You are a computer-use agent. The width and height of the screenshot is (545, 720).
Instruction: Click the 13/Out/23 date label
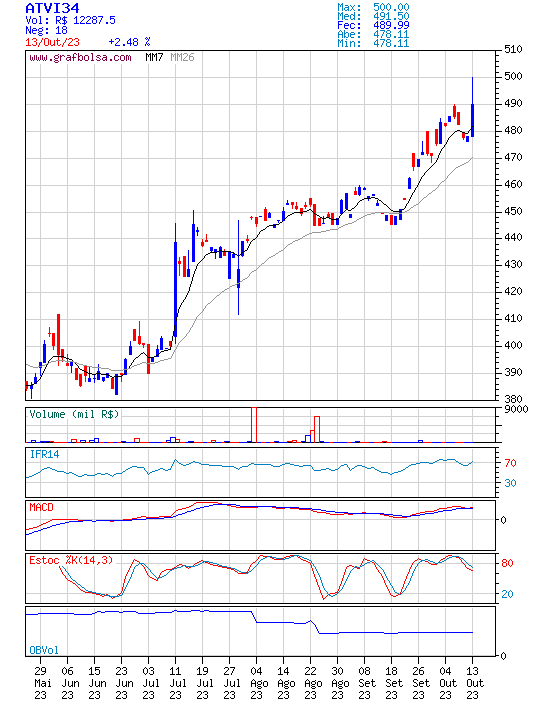click(x=52, y=42)
